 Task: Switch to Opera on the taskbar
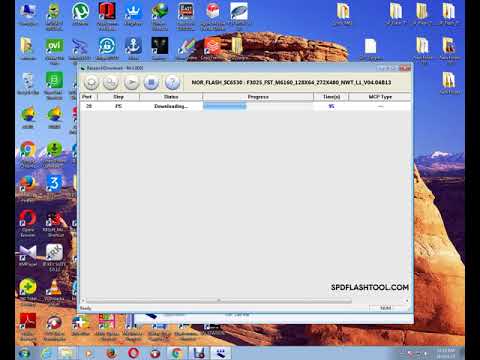tap(133, 353)
